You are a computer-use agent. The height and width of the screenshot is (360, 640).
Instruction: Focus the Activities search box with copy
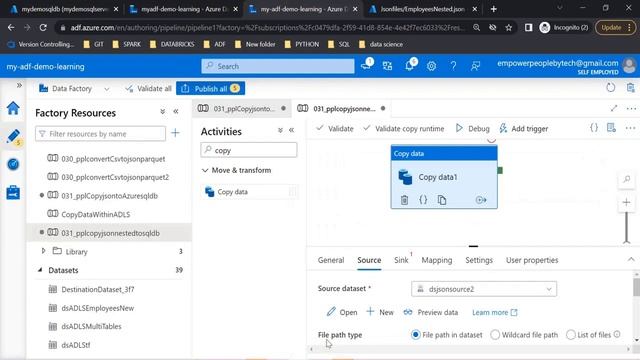point(249,150)
